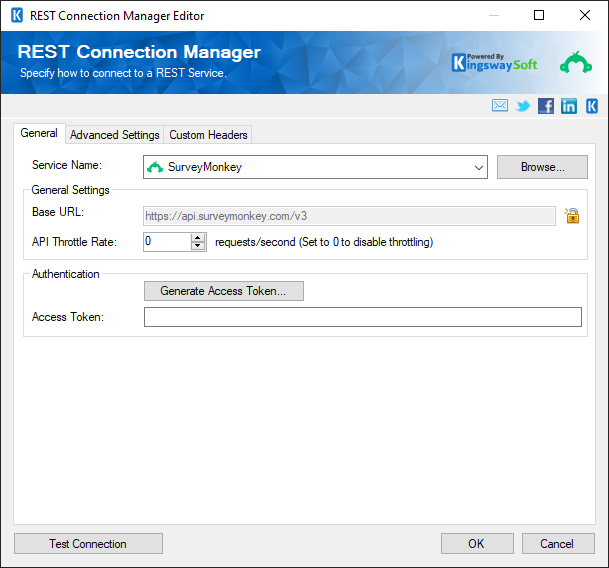This screenshot has height=568, width=609.
Task: Click the Cancel button
Action: click(558, 544)
